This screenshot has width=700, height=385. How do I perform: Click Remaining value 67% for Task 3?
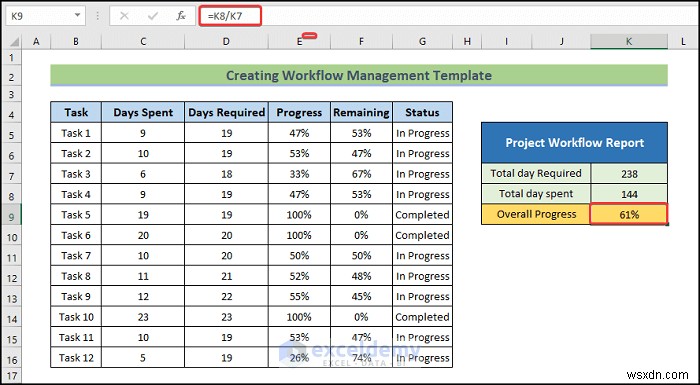pos(361,174)
